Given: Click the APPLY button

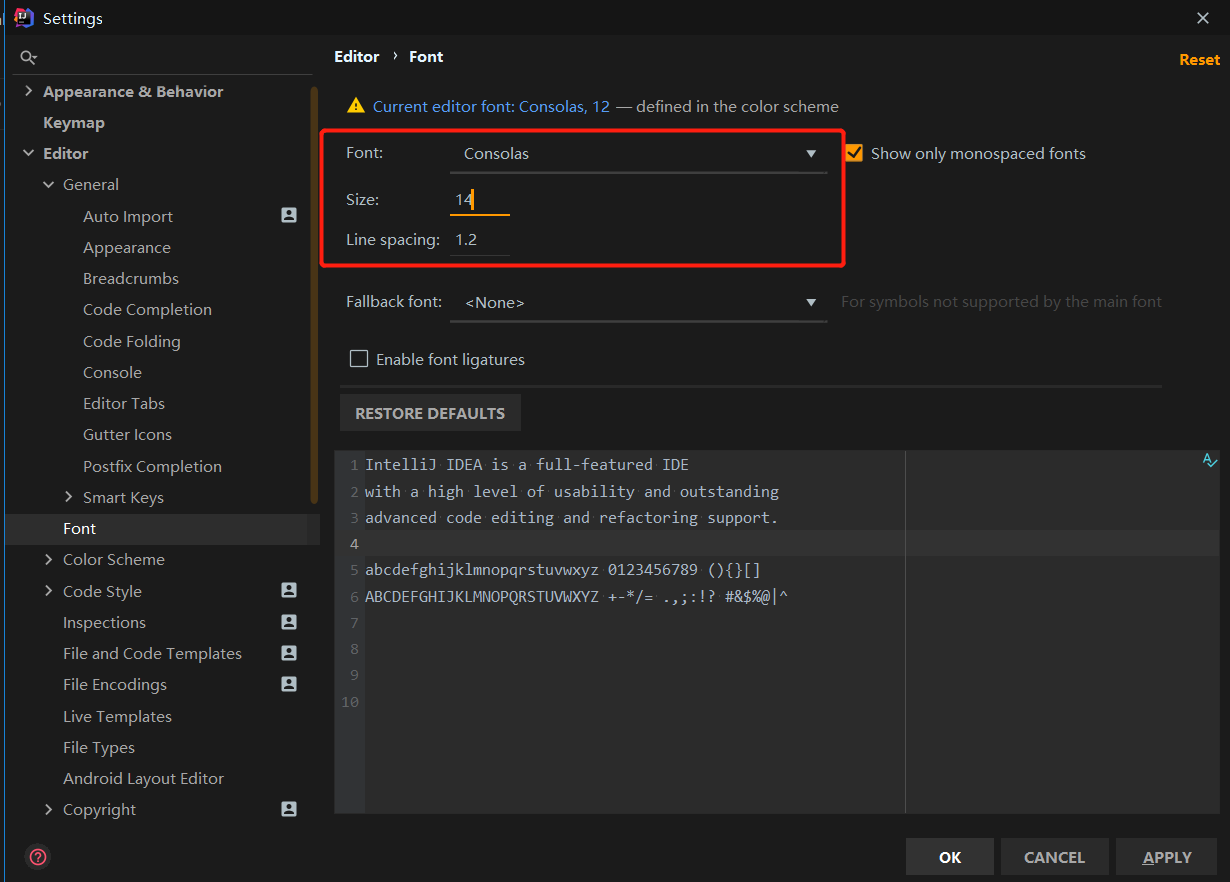Looking at the screenshot, I should [1167, 857].
